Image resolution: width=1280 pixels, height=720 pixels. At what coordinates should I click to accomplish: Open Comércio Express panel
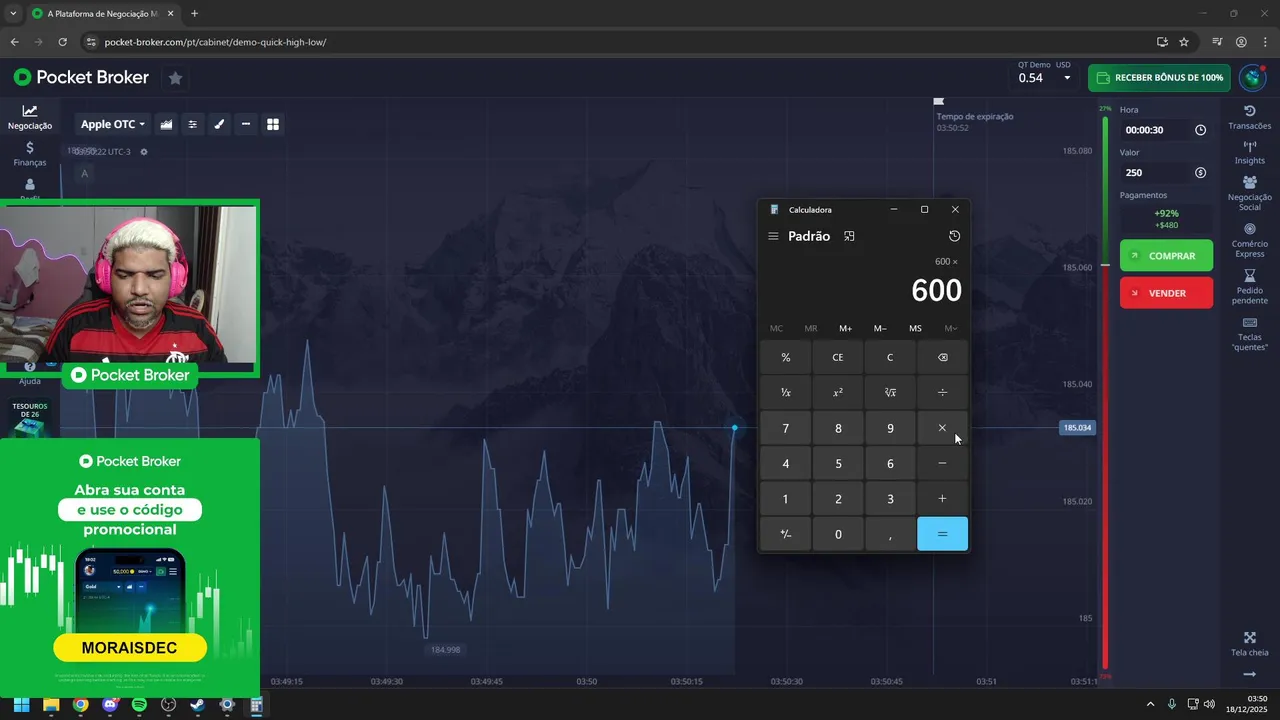(1249, 240)
